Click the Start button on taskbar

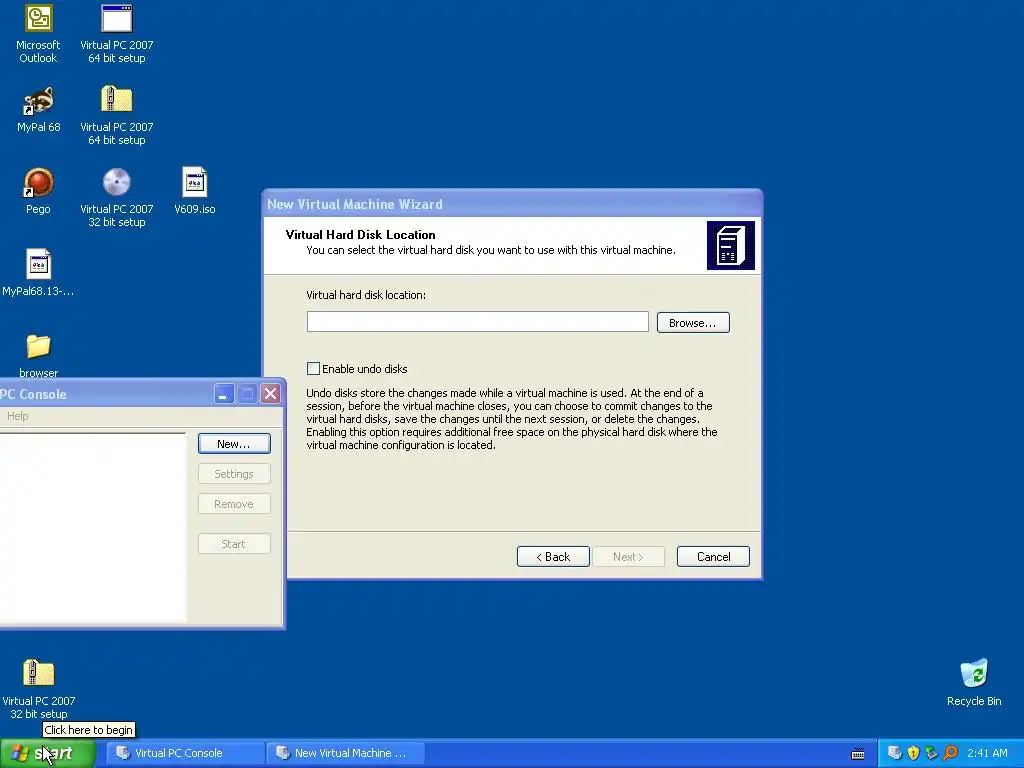(47, 754)
